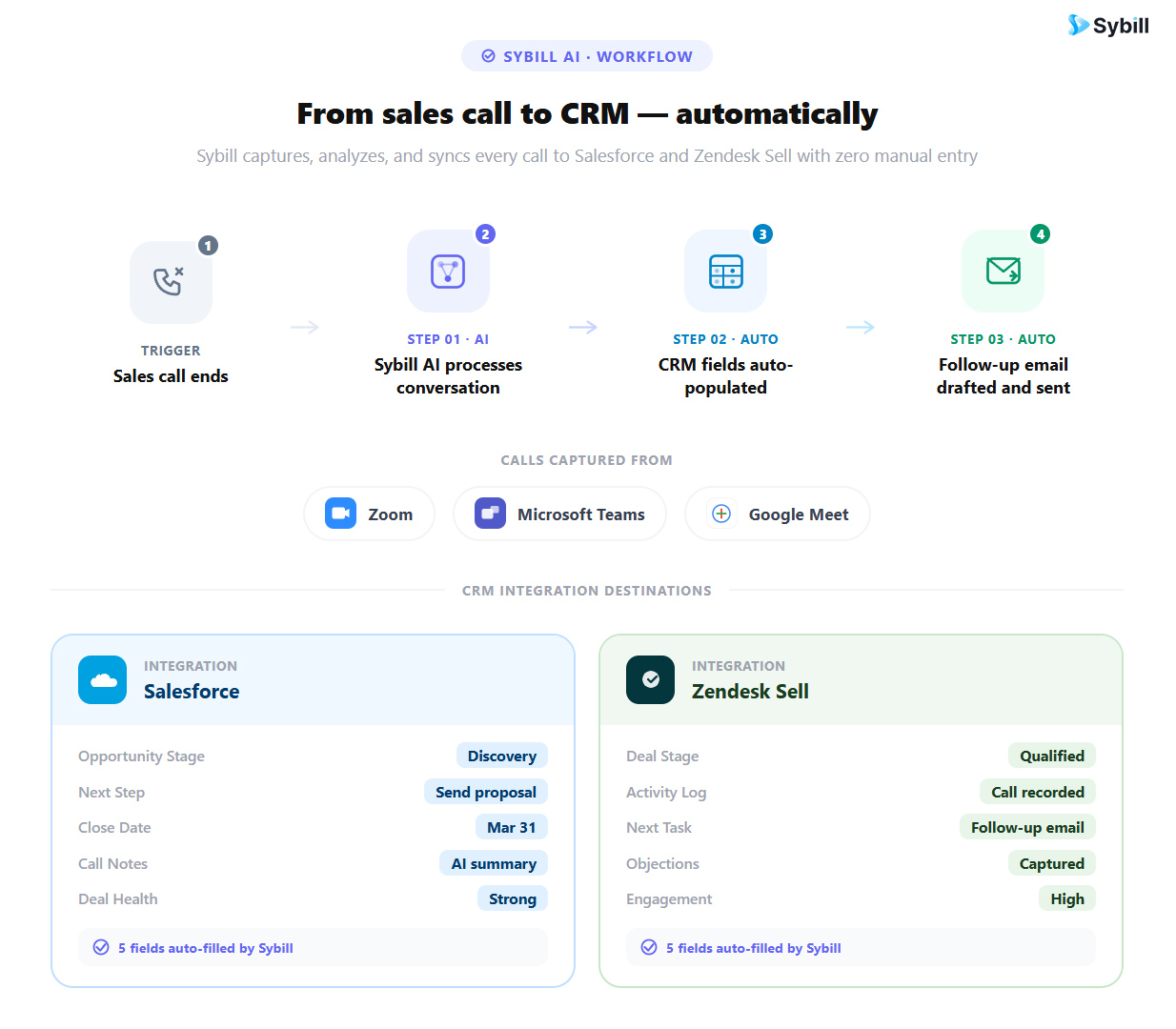
Task: Click the High engagement value
Action: coord(1067,898)
